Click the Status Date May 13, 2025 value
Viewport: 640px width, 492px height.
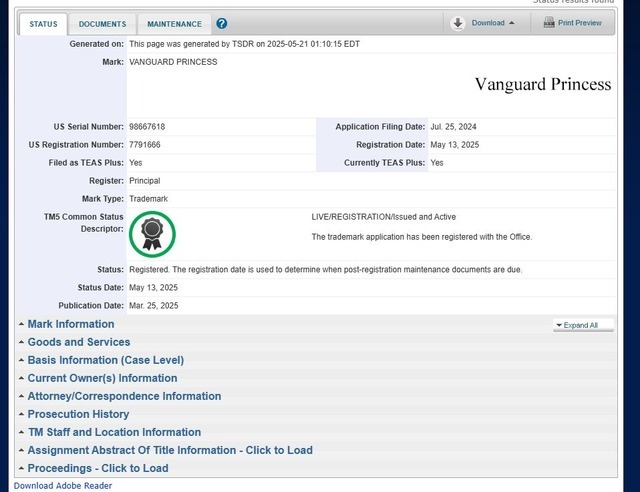click(x=153, y=287)
